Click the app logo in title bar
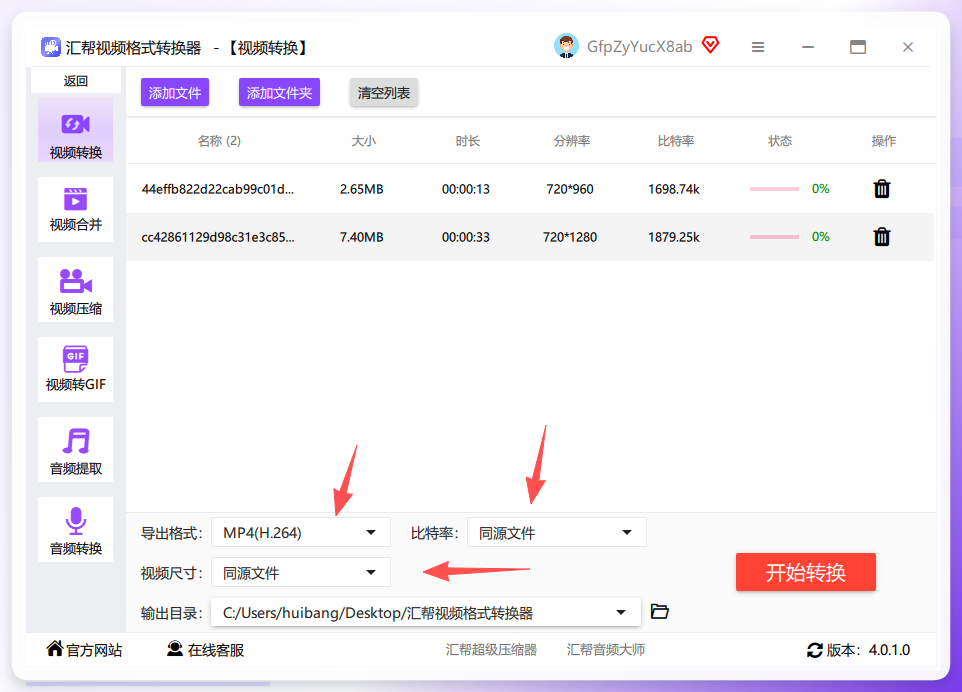The height and width of the screenshot is (692, 962). click(x=50, y=47)
